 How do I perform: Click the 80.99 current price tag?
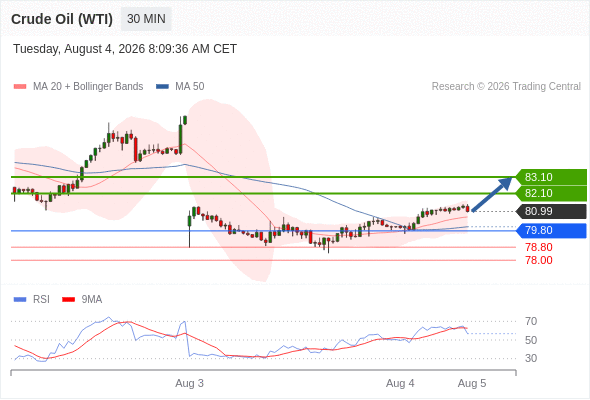click(551, 211)
